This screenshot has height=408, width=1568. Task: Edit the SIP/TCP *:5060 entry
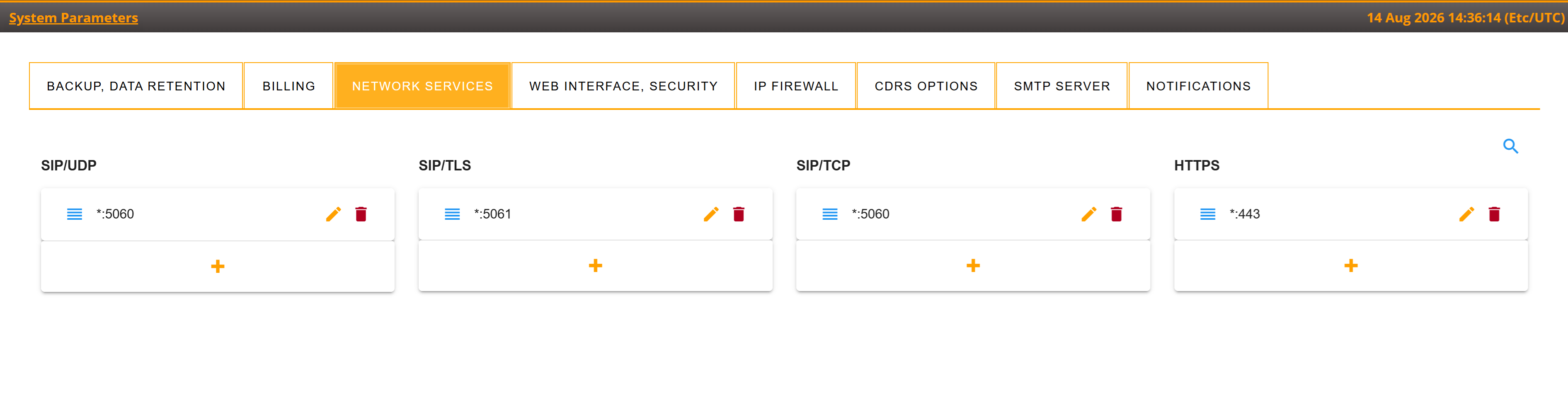1089,214
